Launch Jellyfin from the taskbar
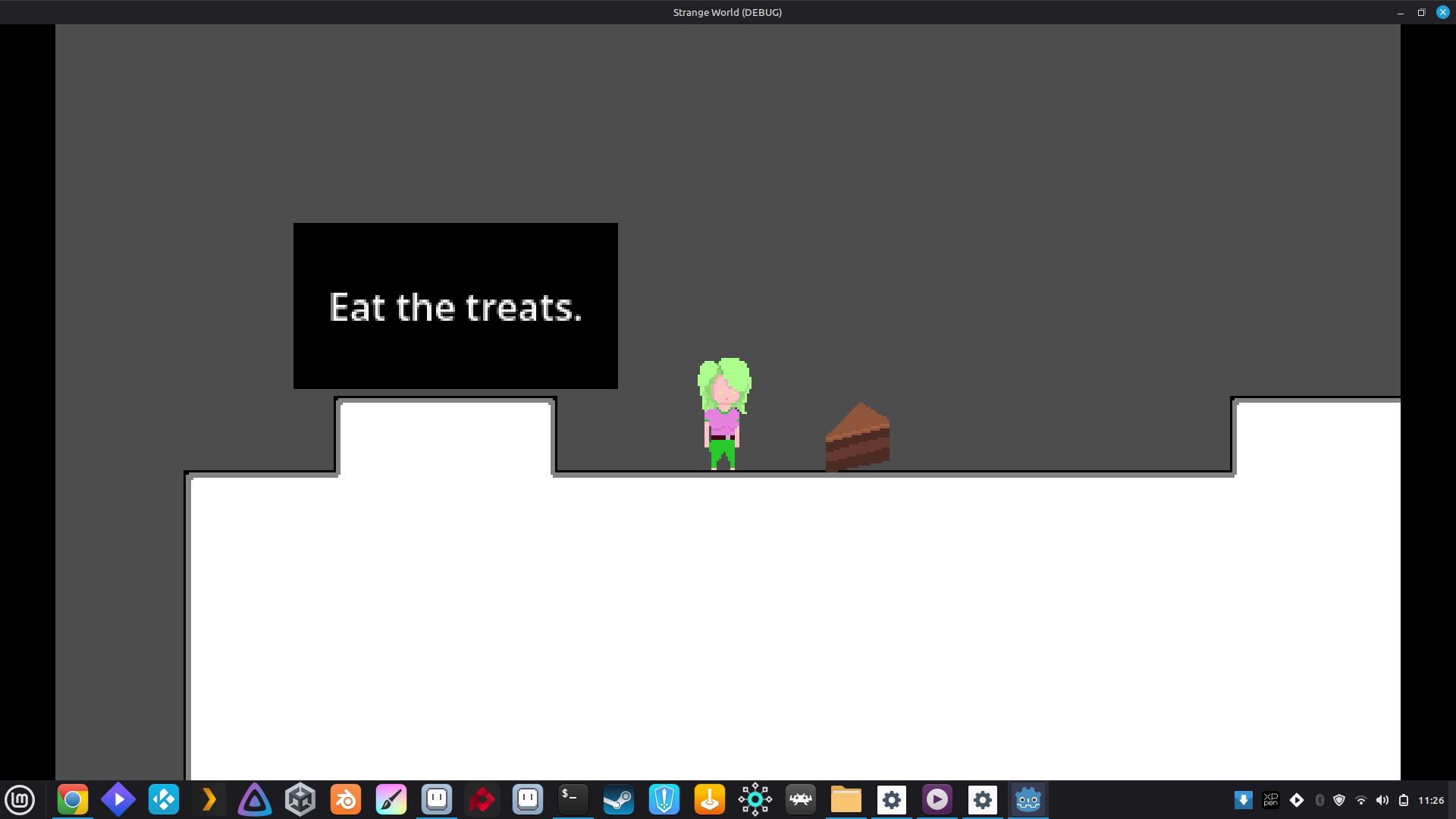Screen dimensions: 1456x819 [x=255, y=799]
